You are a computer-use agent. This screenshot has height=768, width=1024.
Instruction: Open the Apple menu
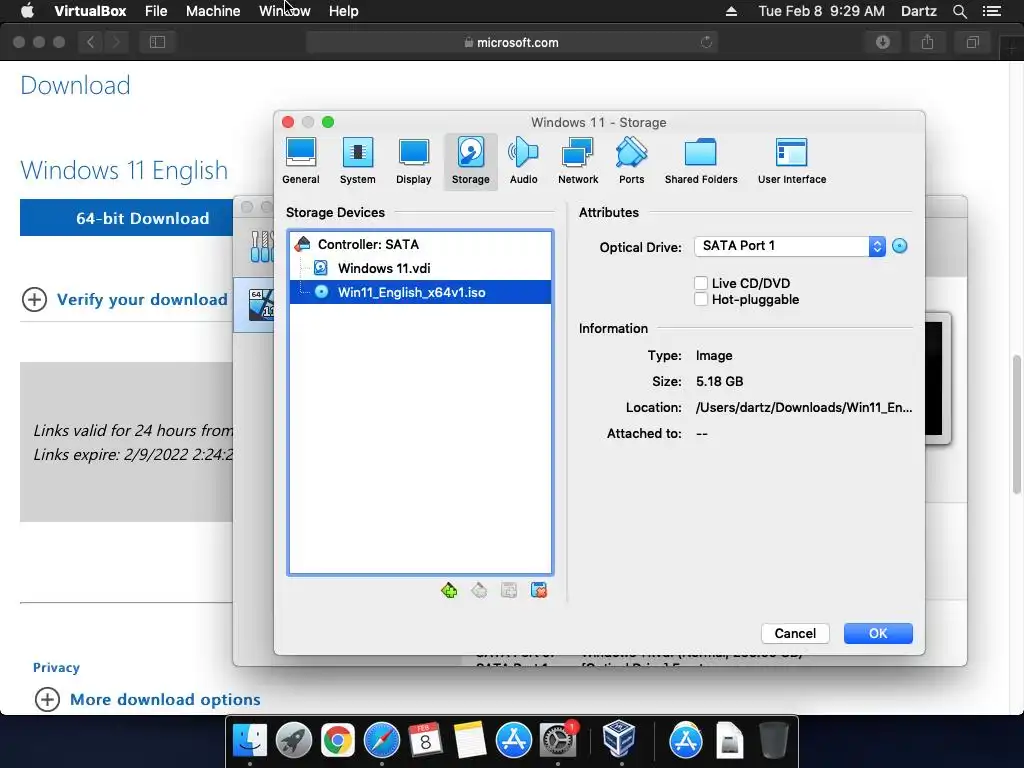[x=27, y=11]
